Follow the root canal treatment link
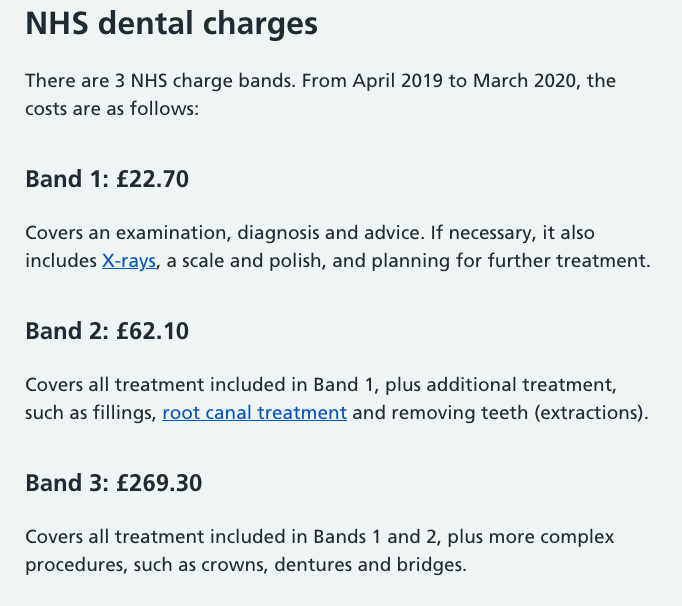682x606 pixels. [254, 412]
